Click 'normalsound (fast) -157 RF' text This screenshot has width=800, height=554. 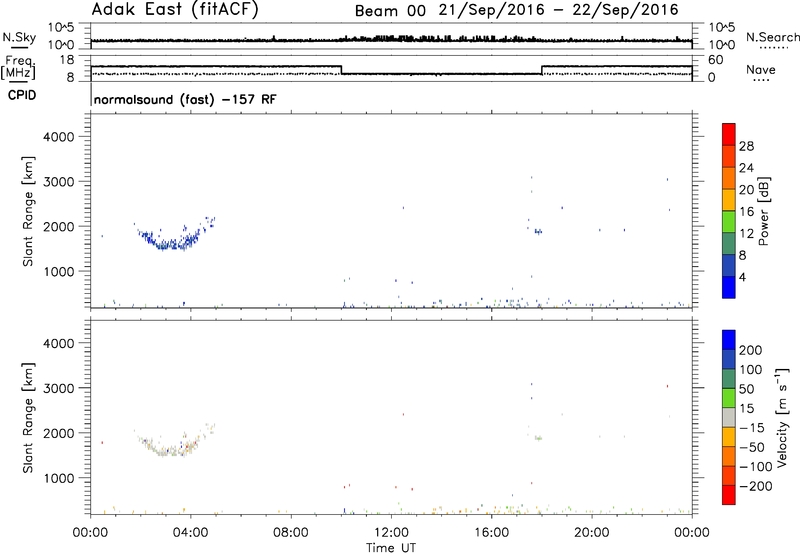click(185, 99)
